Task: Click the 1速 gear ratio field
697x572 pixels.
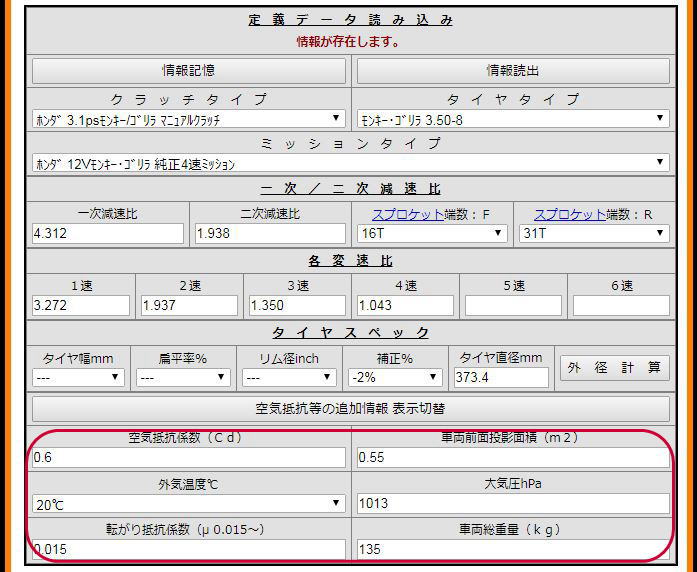Action: [x=81, y=305]
